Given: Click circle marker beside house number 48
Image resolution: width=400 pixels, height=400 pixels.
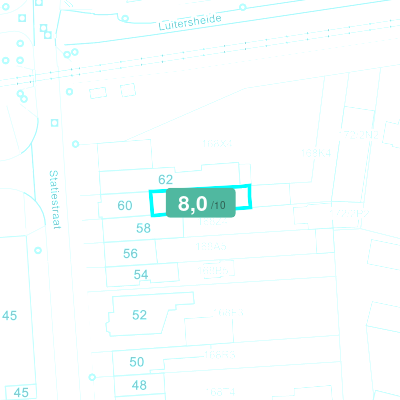Looking at the screenshot, I should [x=92, y=377].
